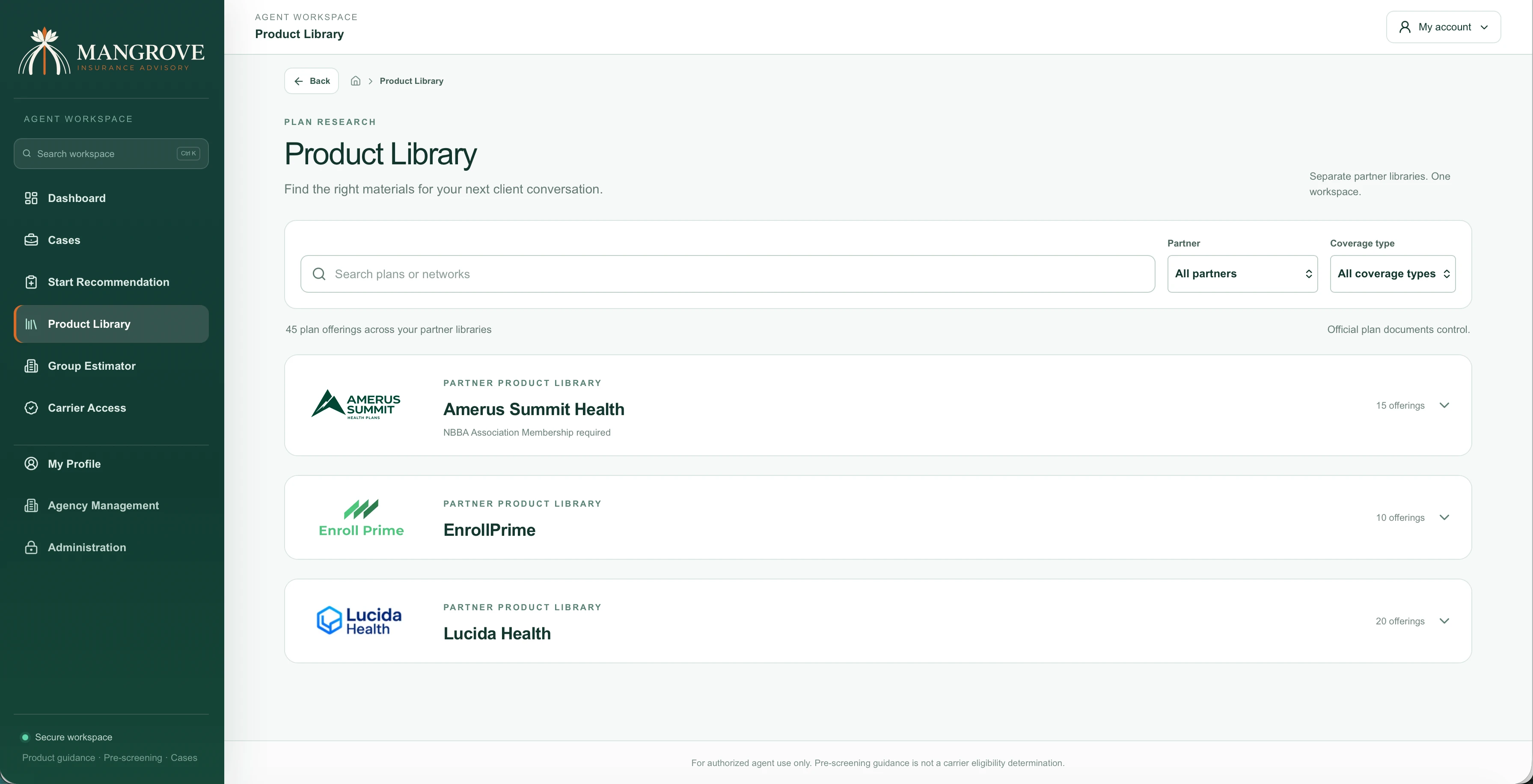Viewport: 1533px width, 784px height.
Task: Click the user icon in My account
Action: coord(1405,27)
